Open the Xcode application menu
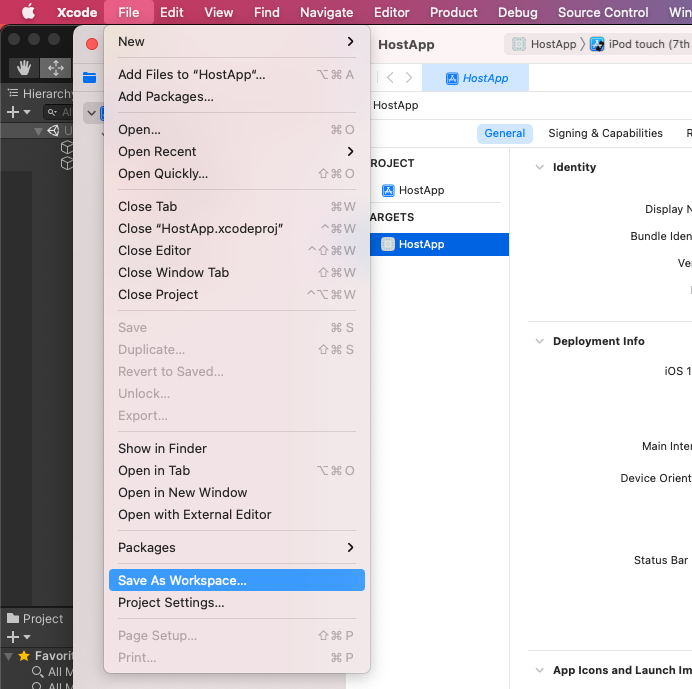This screenshot has height=689, width=692. (77, 12)
